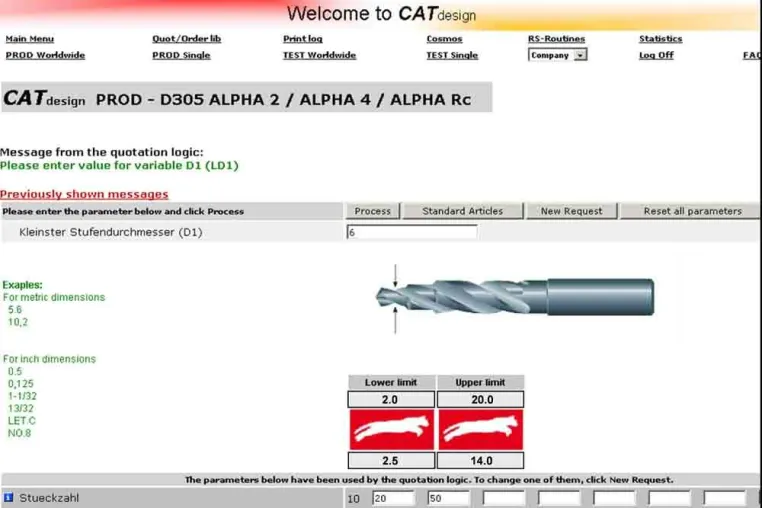
Task: Select the Stueckzahl field containing 20
Action: (x=393, y=498)
